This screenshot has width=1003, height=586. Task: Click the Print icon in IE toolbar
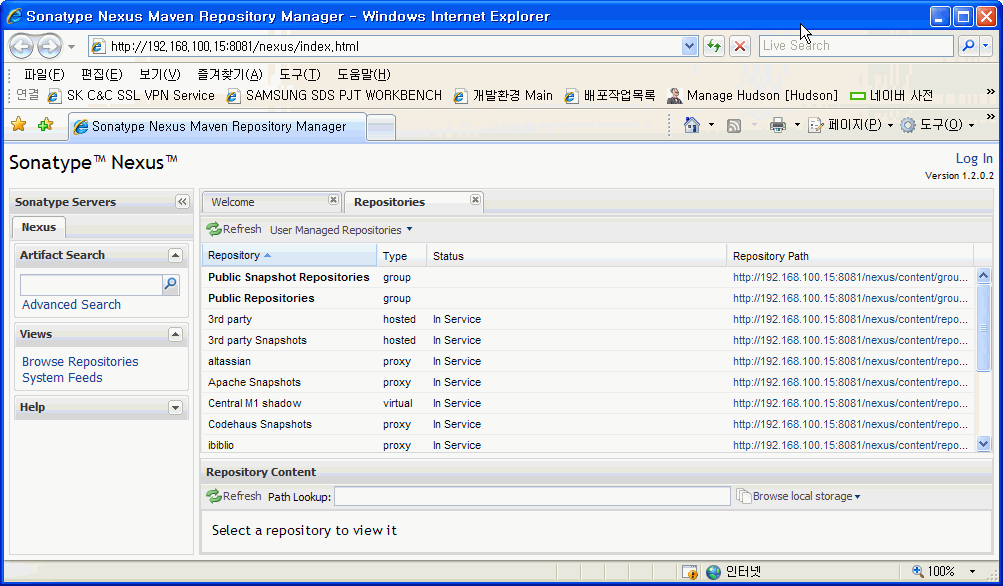pyautogui.click(x=778, y=125)
